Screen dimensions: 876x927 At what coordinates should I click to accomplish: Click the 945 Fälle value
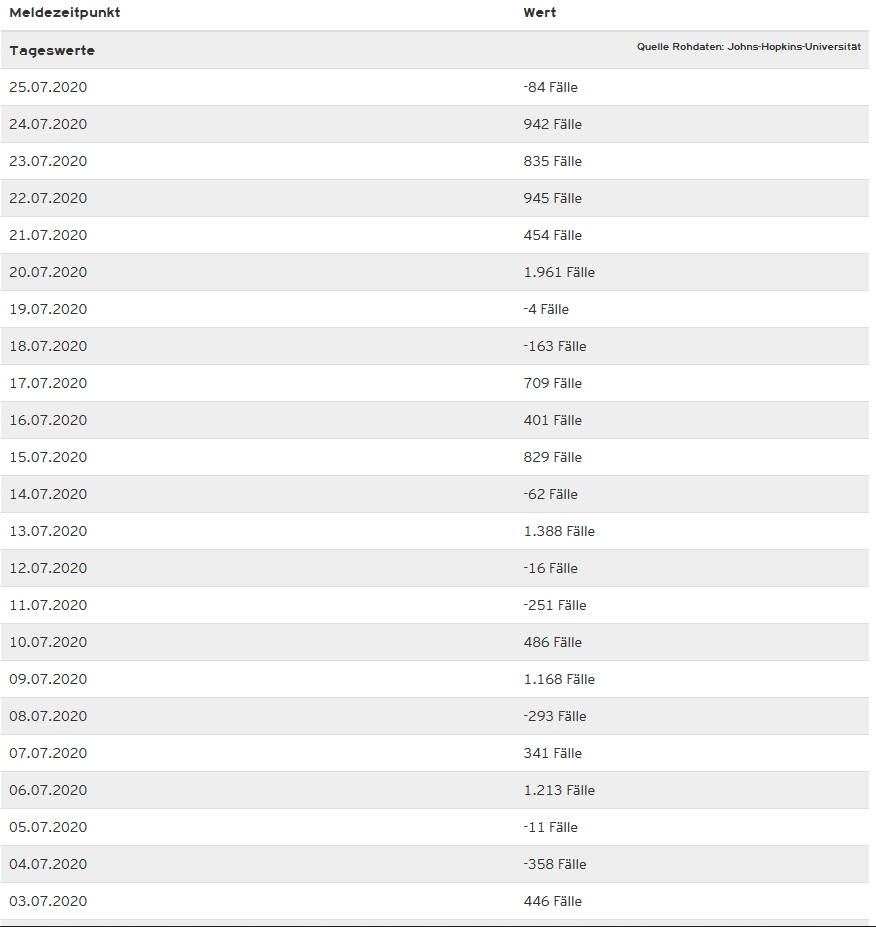click(x=552, y=198)
